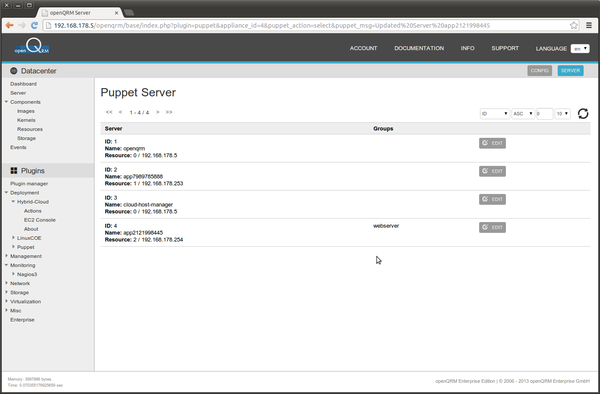Open the language dropdown

point(580,49)
